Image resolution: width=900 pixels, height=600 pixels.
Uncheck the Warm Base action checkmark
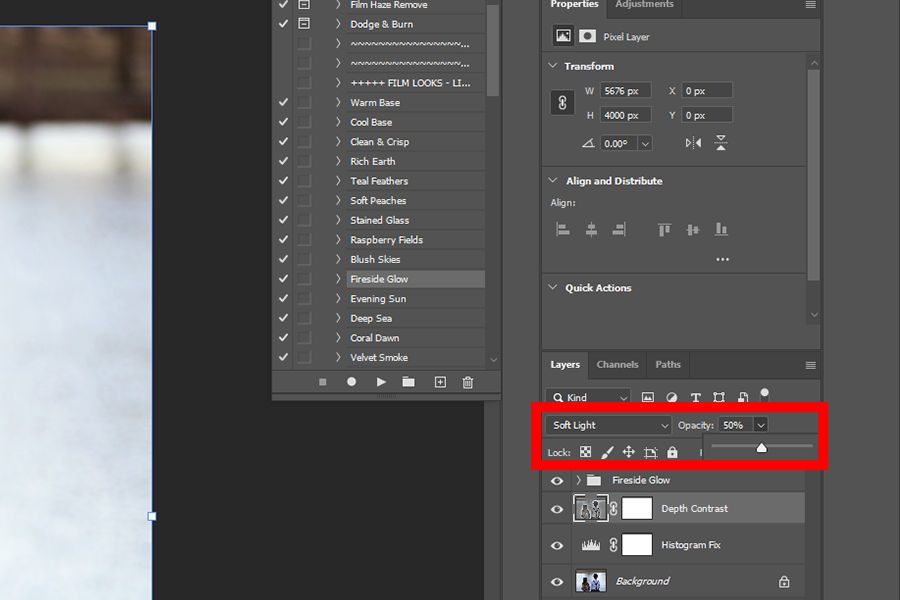click(283, 103)
